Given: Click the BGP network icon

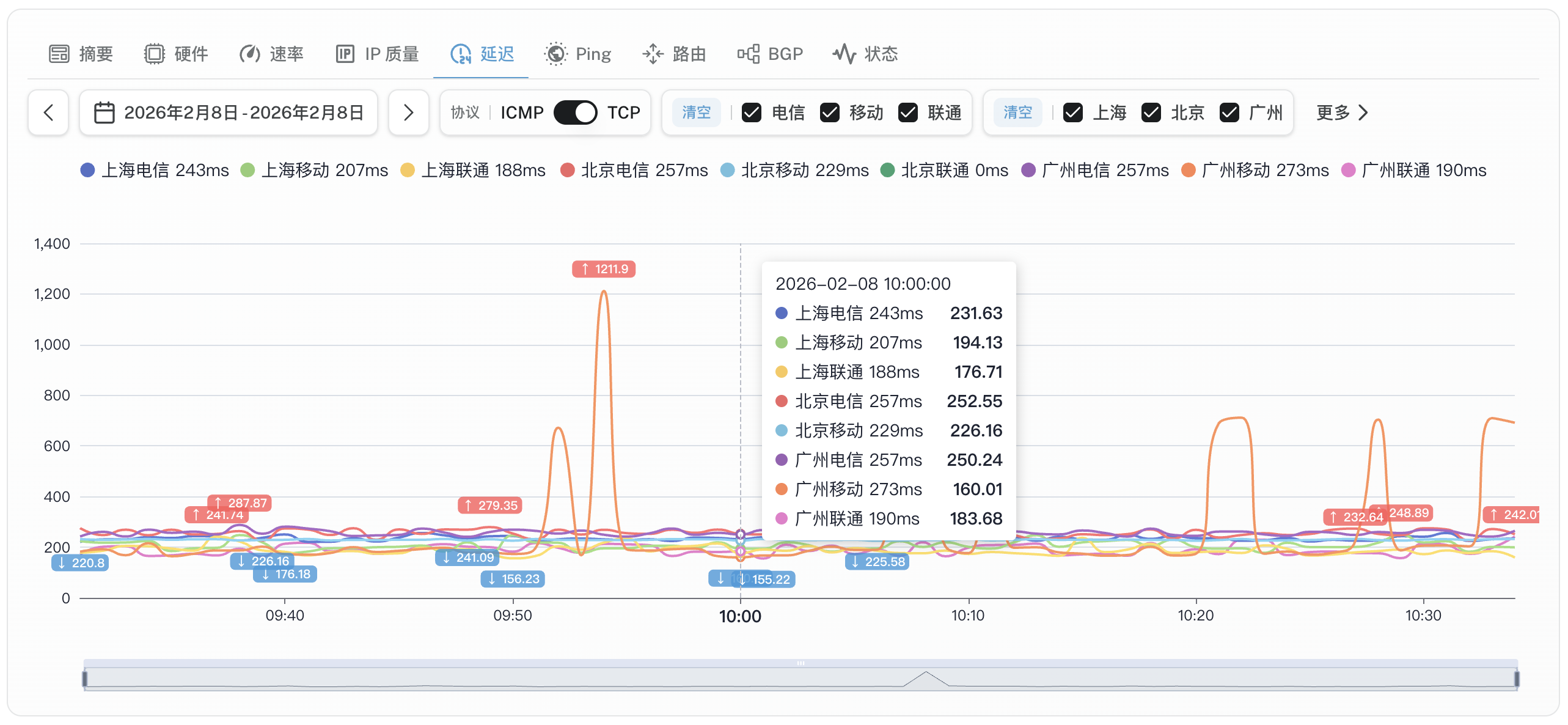Looking at the screenshot, I should (x=748, y=54).
